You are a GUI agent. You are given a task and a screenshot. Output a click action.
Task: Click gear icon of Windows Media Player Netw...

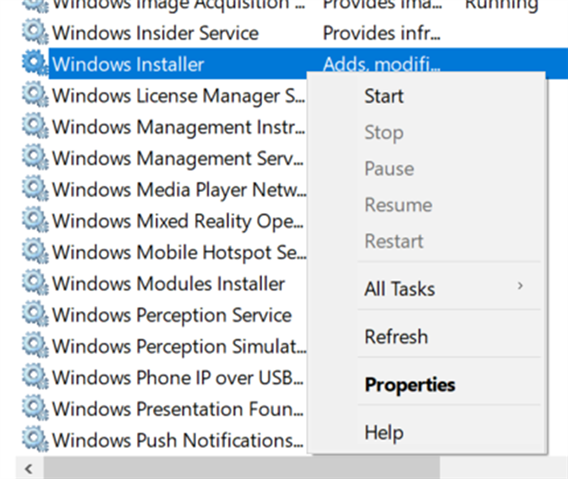35,189
